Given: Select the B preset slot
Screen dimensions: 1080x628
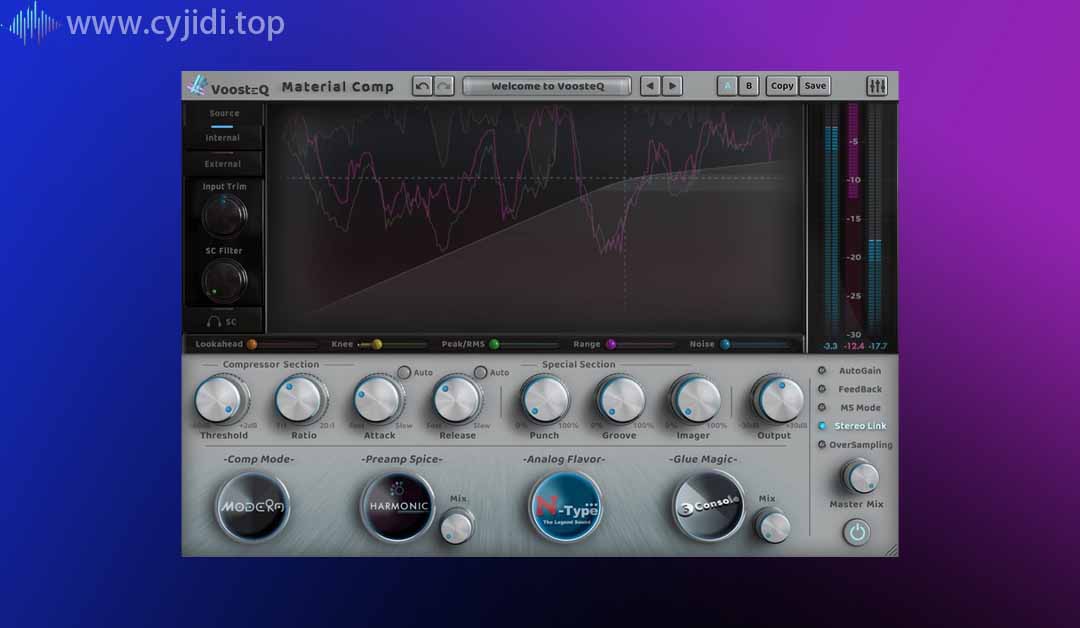Looking at the screenshot, I should click(x=749, y=86).
